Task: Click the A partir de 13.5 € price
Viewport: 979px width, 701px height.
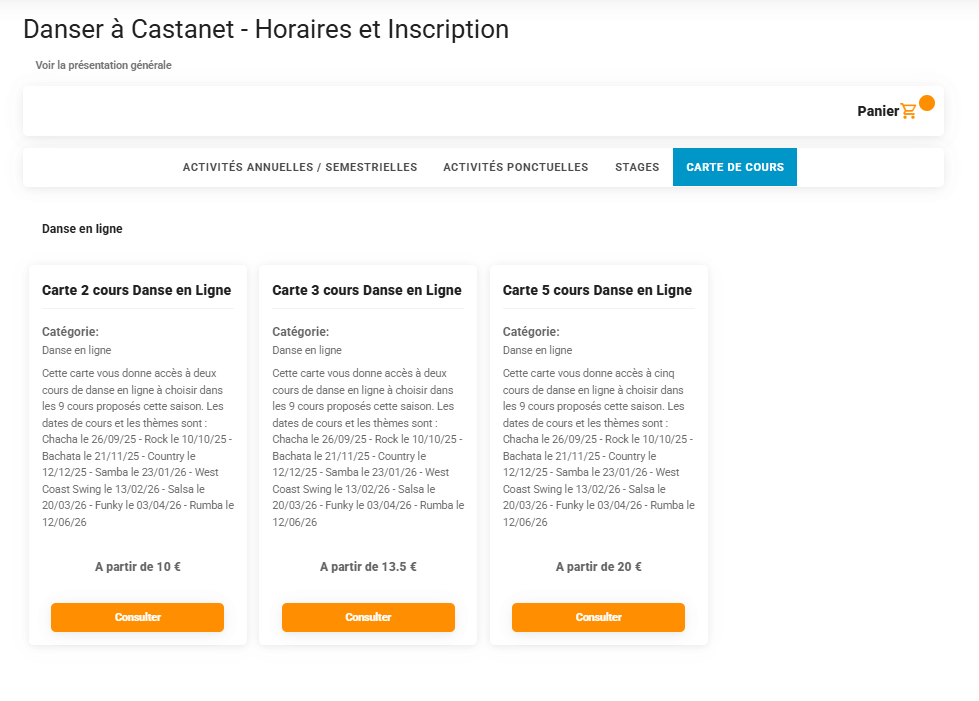Action: coord(368,567)
